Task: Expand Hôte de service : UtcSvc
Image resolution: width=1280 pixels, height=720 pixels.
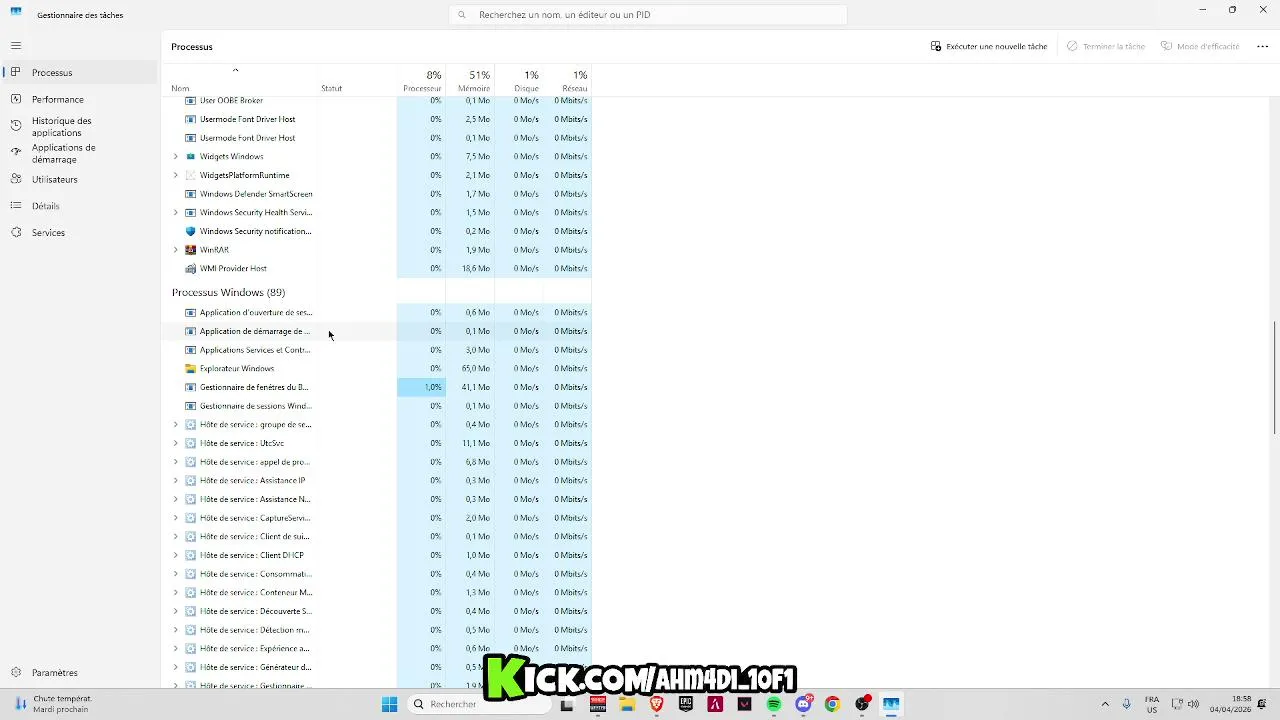Action: pyautogui.click(x=176, y=443)
